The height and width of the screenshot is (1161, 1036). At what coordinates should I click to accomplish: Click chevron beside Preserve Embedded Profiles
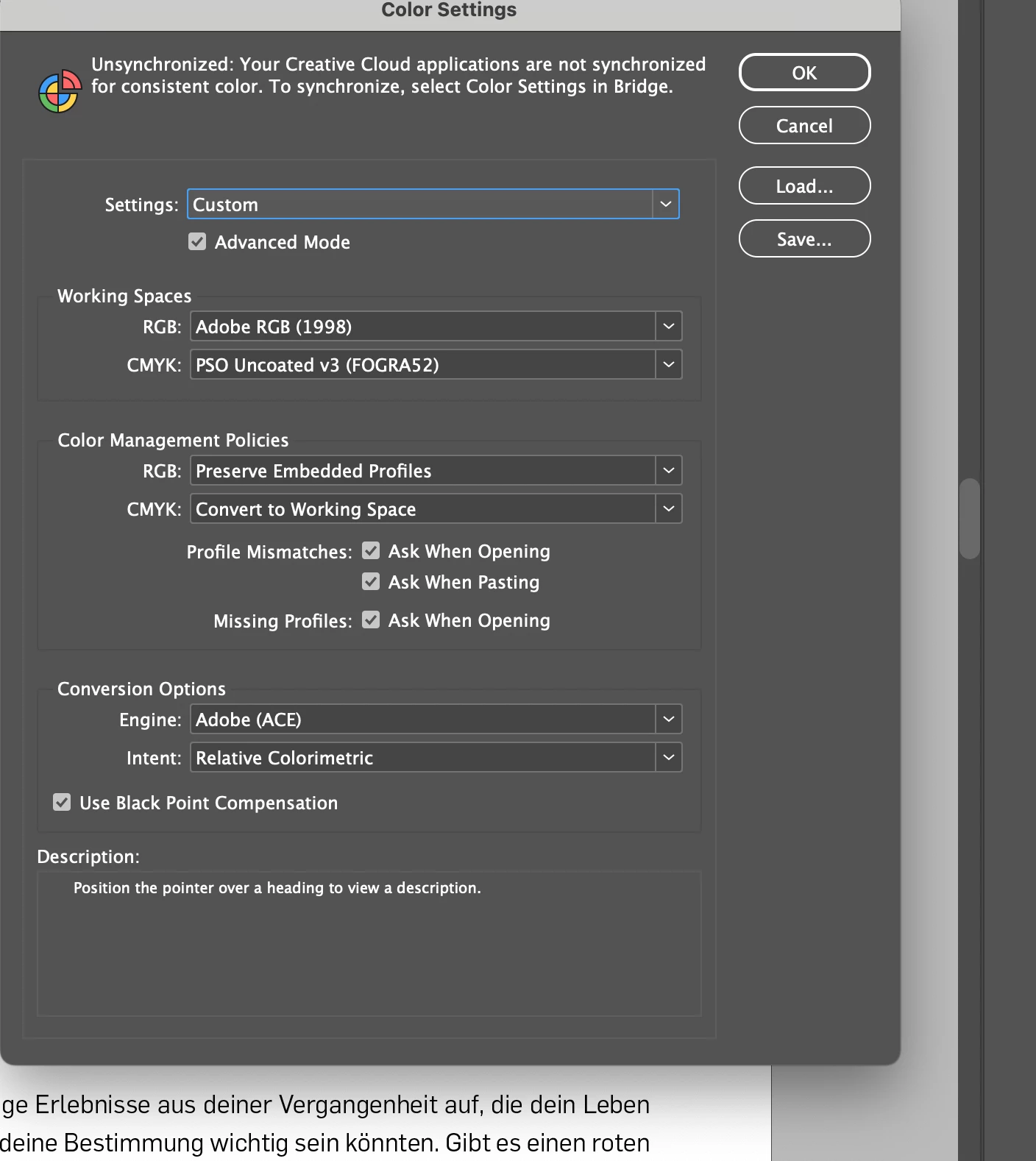pos(669,470)
